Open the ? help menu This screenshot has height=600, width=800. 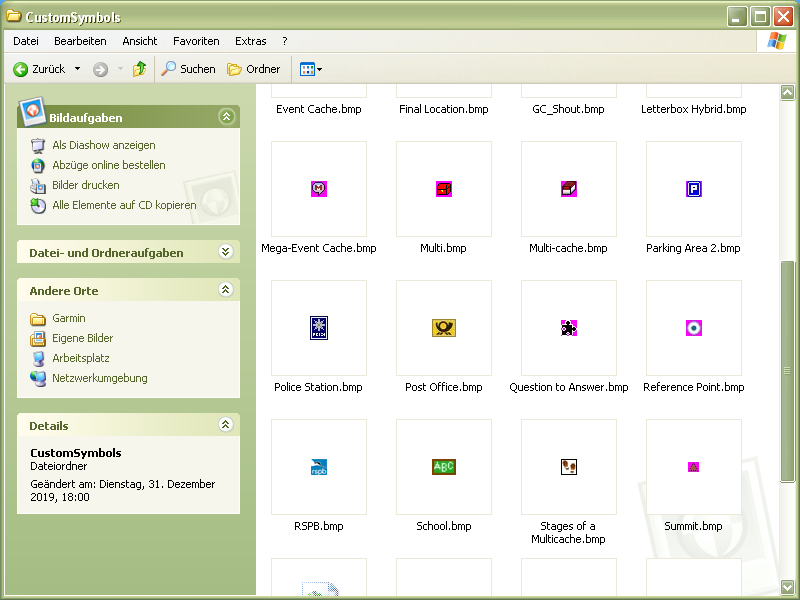pyautogui.click(x=285, y=41)
